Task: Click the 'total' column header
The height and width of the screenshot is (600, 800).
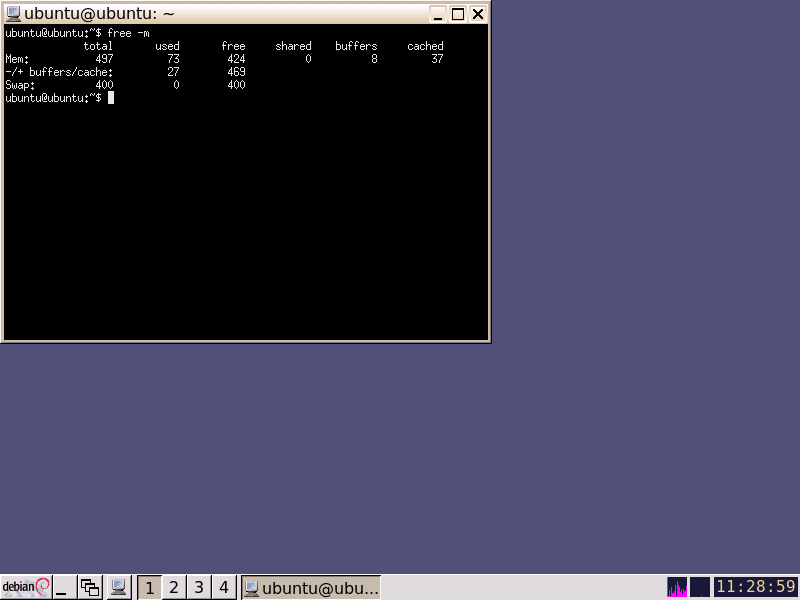Action: 98,46
